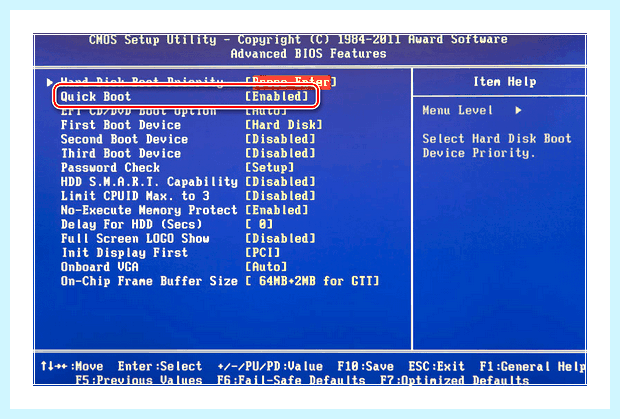This screenshot has height=419, width=620.
Task: Select the First Boot Device label
Action: [x=121, y=125]
